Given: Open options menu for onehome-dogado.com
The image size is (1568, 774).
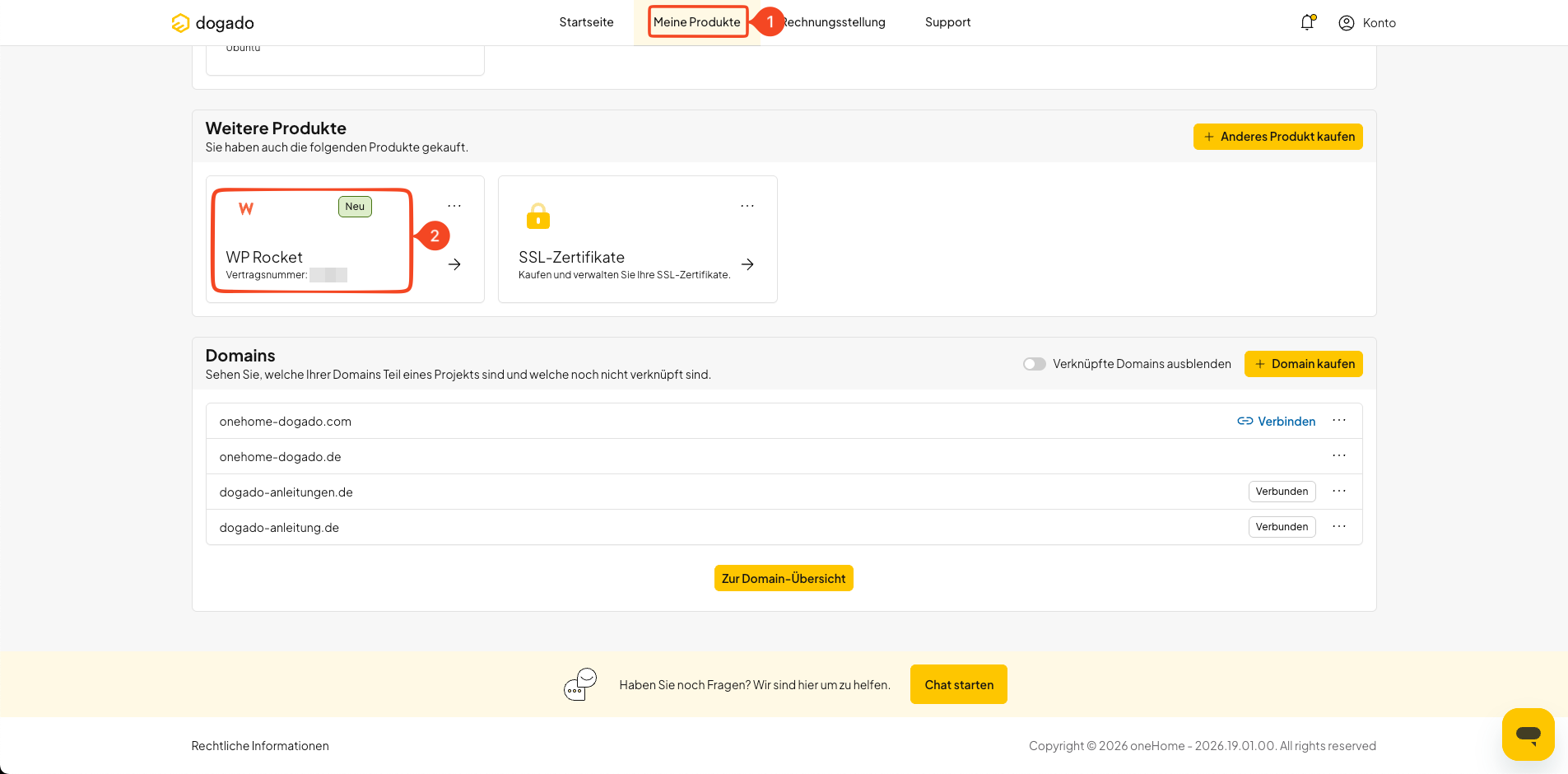Looking at the screenshot, I should (1339, 421).
